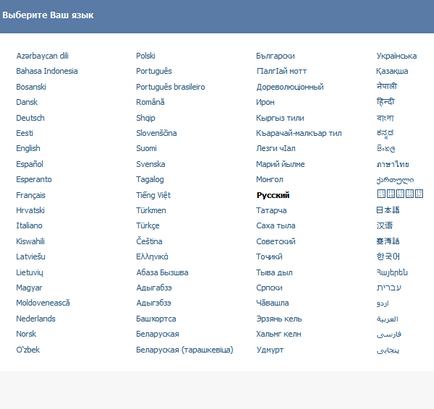Select Дореволюціонный language variant
This screenshot has width=434, height=409.
coord(290,87)
